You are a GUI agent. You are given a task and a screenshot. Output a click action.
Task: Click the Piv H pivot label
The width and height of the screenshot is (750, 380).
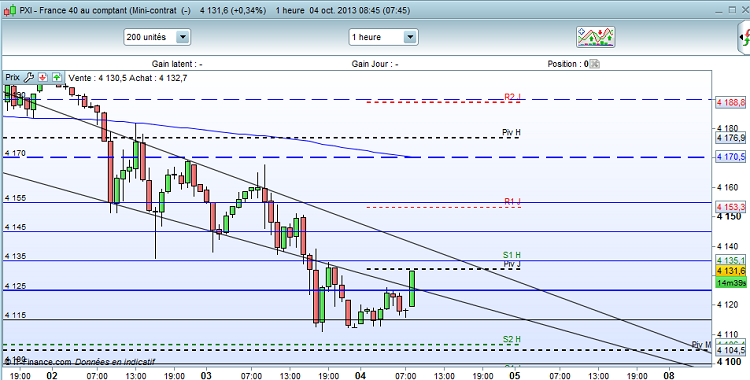pyautogui.click(x=511, y=132)
